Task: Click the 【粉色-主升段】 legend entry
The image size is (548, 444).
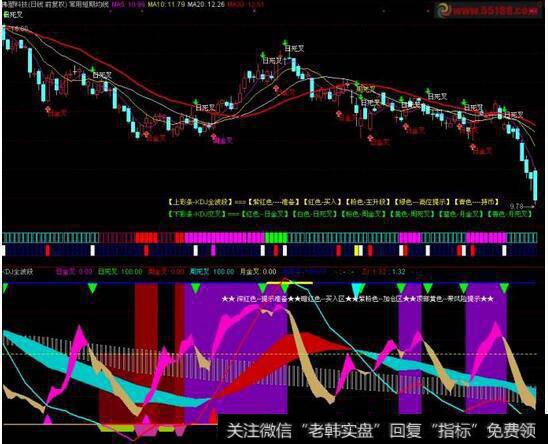Action: (x=368, y=202)
